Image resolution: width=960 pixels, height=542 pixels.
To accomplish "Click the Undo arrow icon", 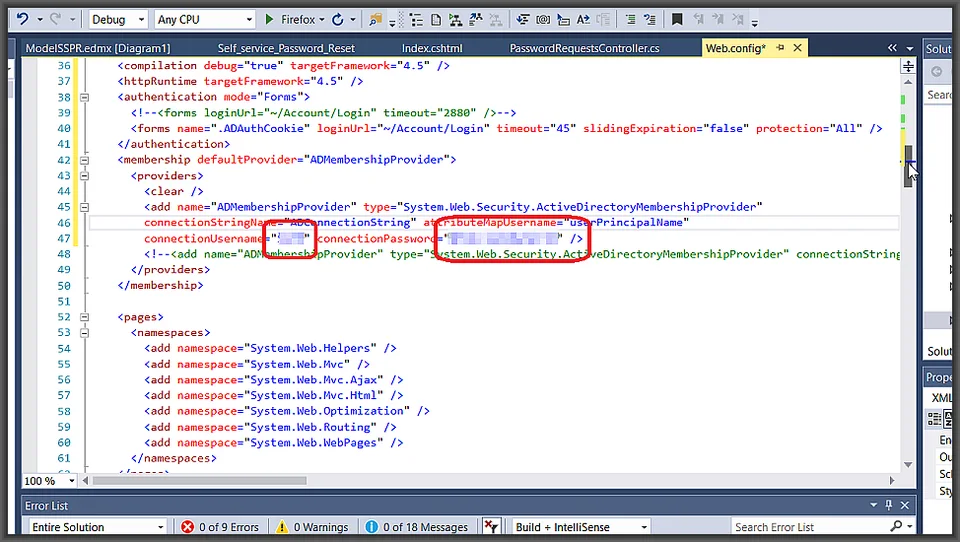I will pos(23,19).
